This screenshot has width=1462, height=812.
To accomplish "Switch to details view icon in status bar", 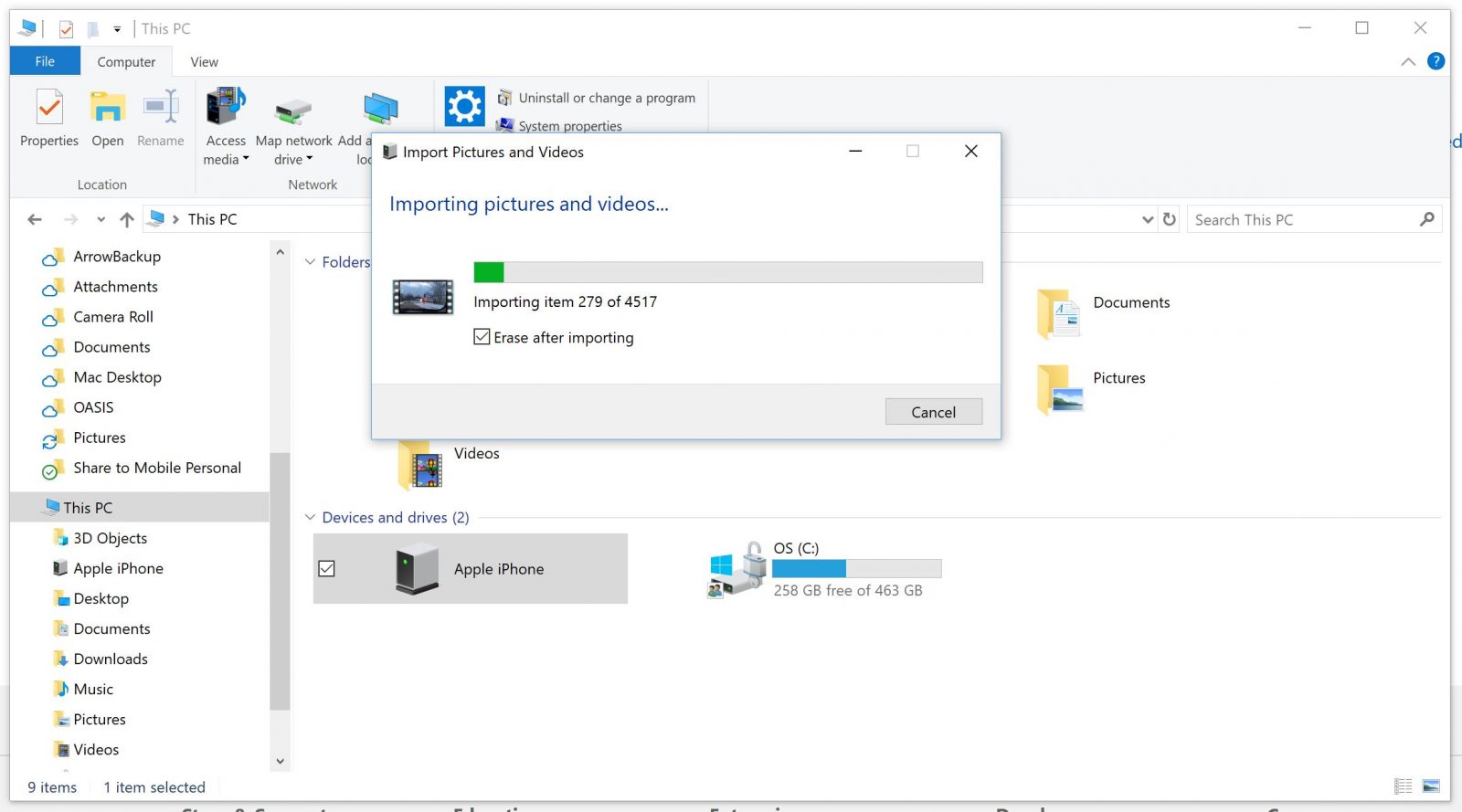I will tap(1404, 786).
